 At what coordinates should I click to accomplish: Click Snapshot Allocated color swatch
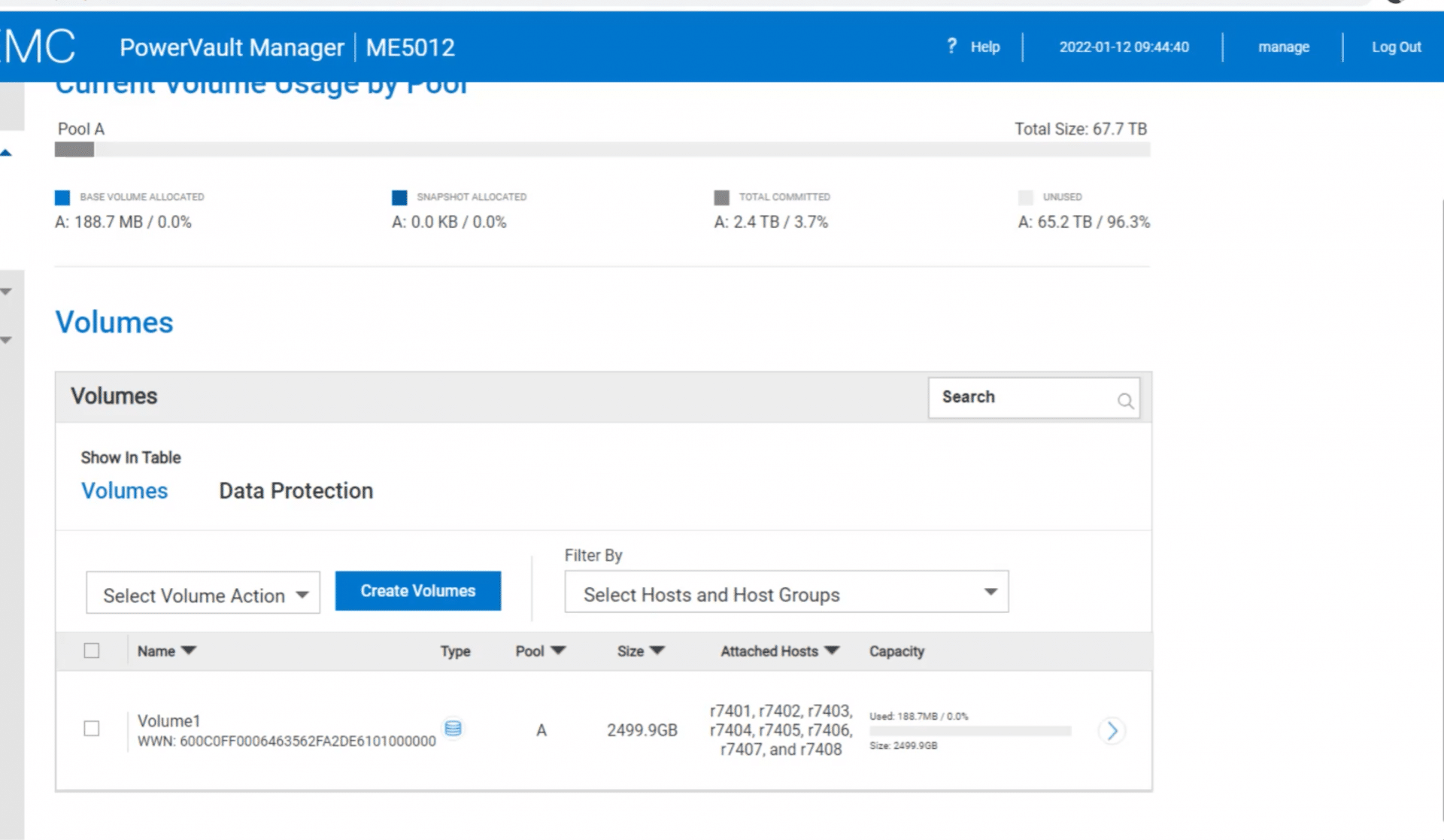399,198
